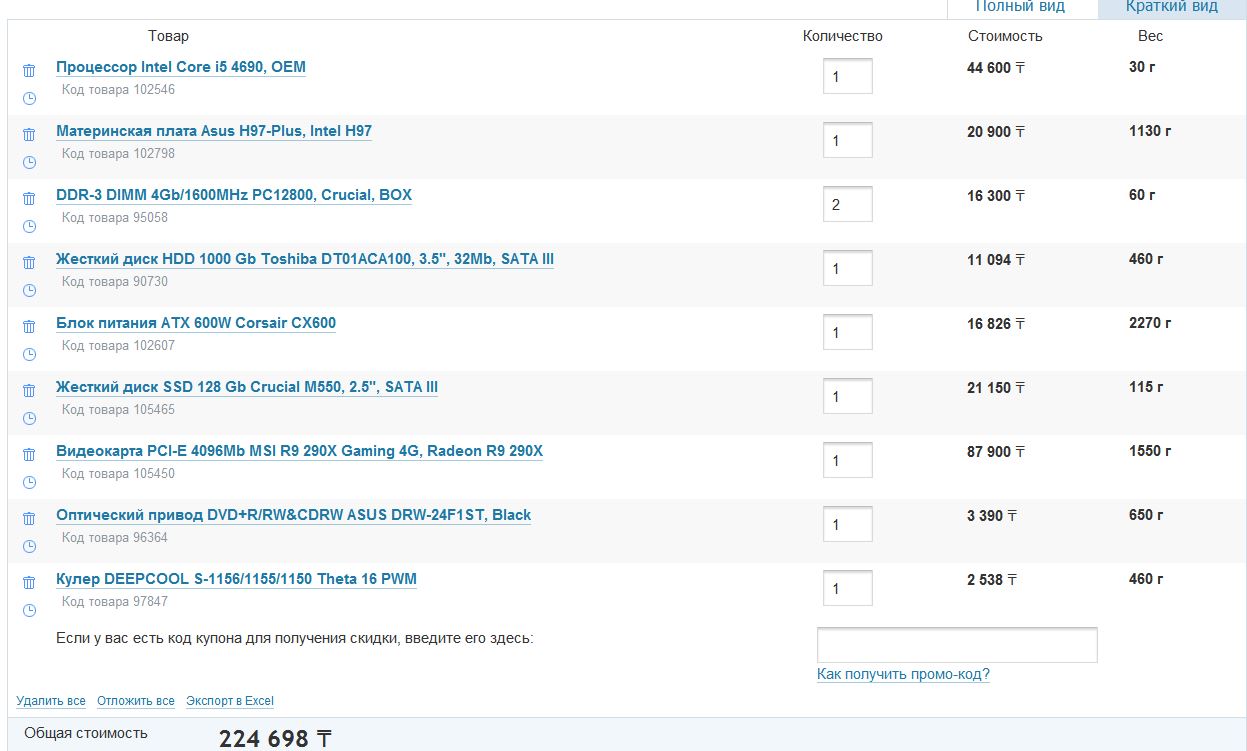Open Процессор Intel Core i5 4690 link
The image size is (1247, 751).
[181, 67]
